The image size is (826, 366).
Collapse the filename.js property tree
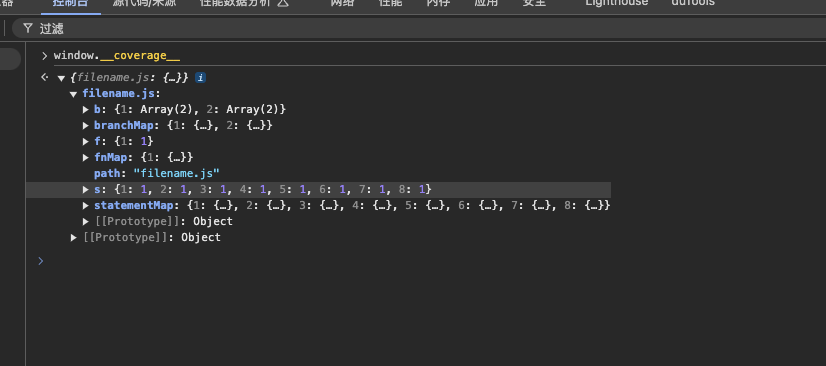(73, 94)
